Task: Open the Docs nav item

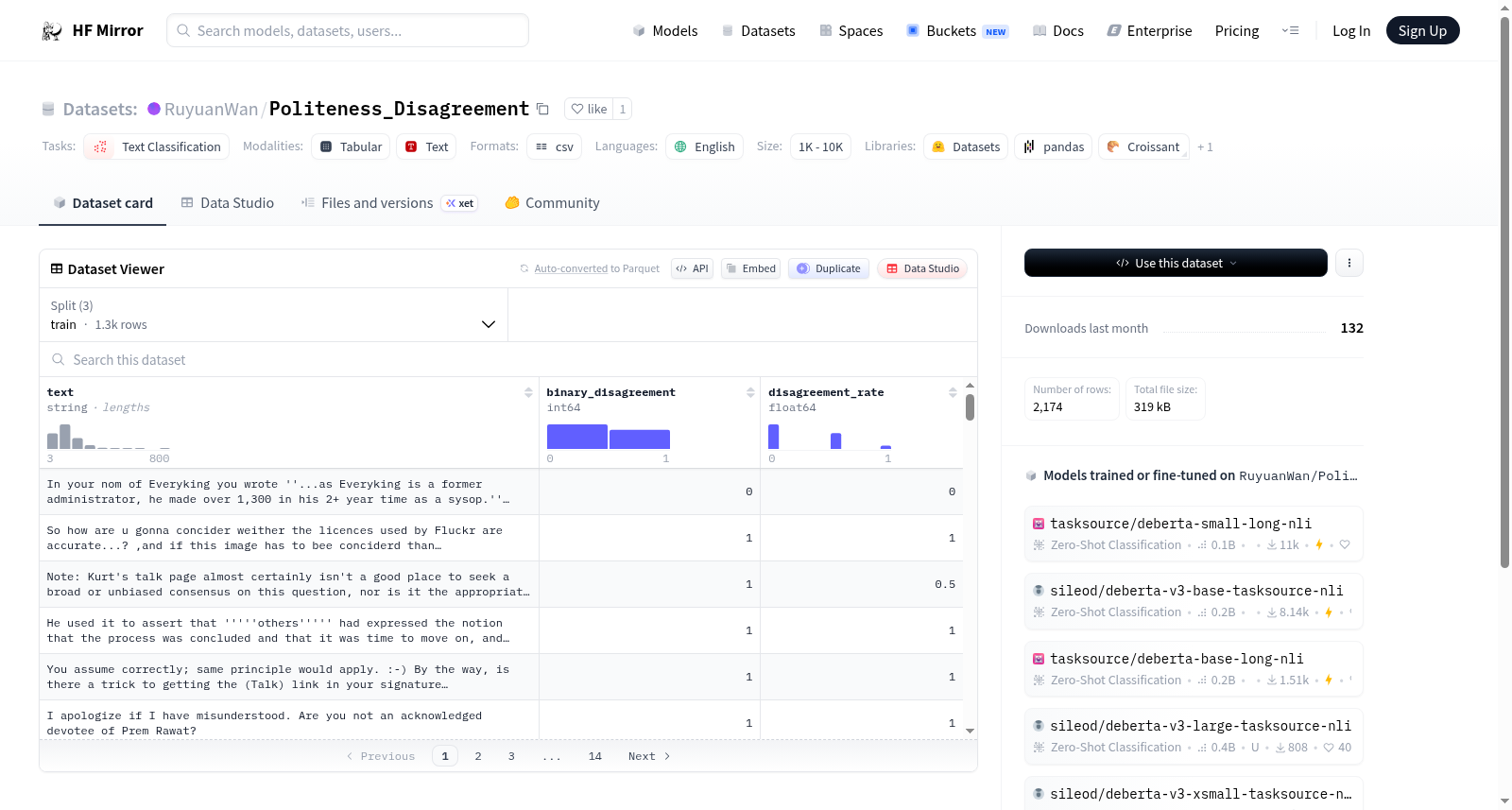Action: pos(1058,31)
